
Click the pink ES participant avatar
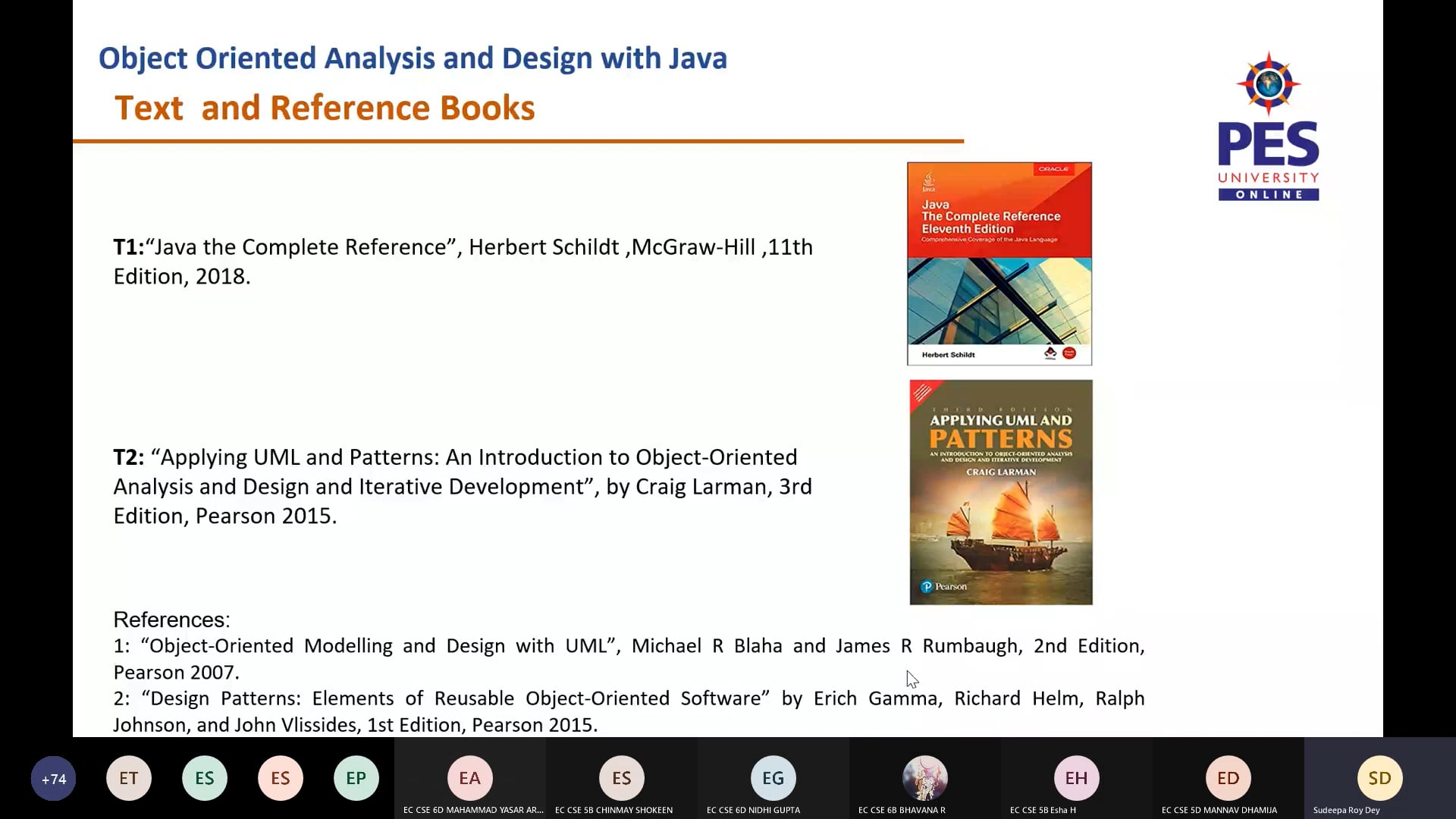[x=281, y=778]
